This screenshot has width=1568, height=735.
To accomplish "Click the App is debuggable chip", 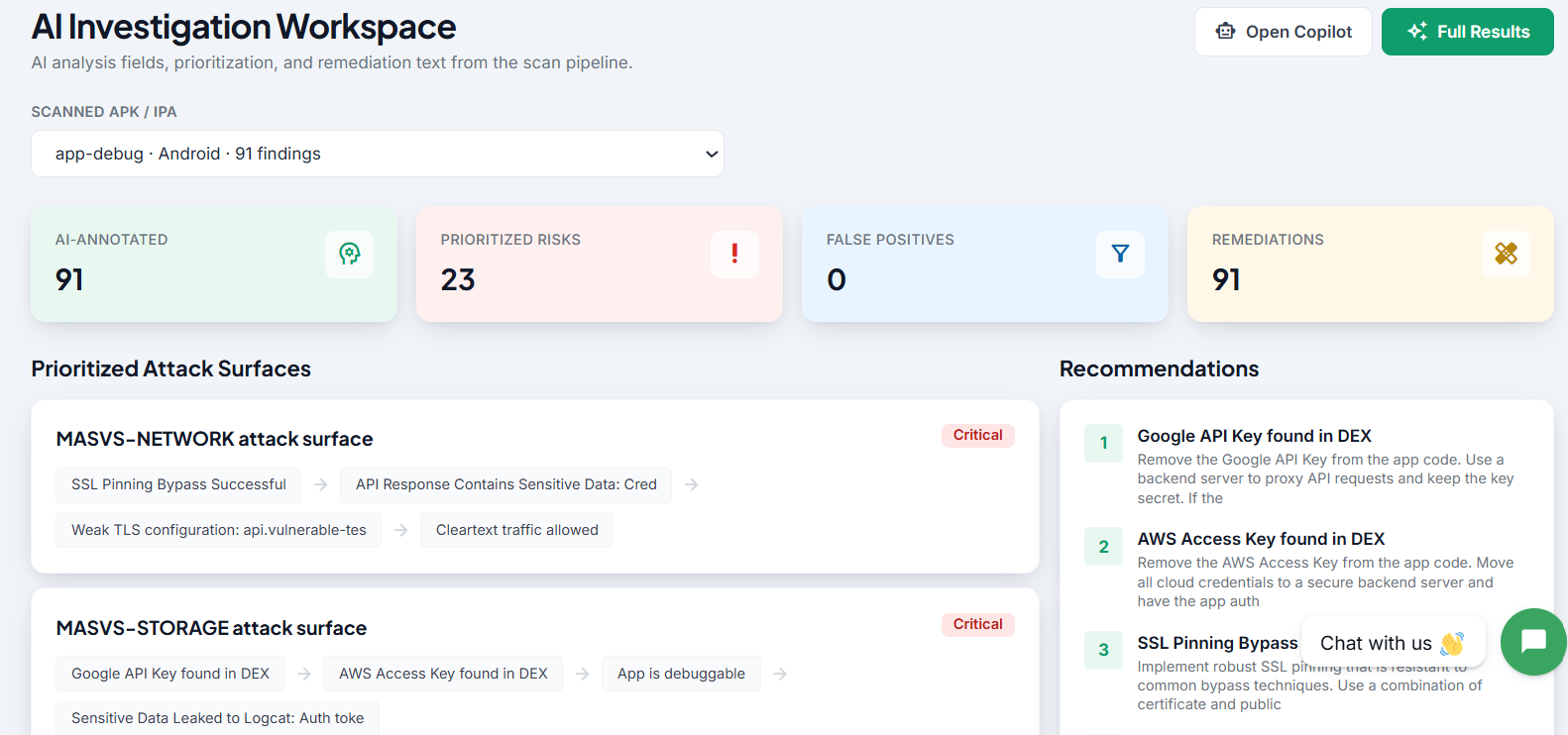I will (681, 674).
